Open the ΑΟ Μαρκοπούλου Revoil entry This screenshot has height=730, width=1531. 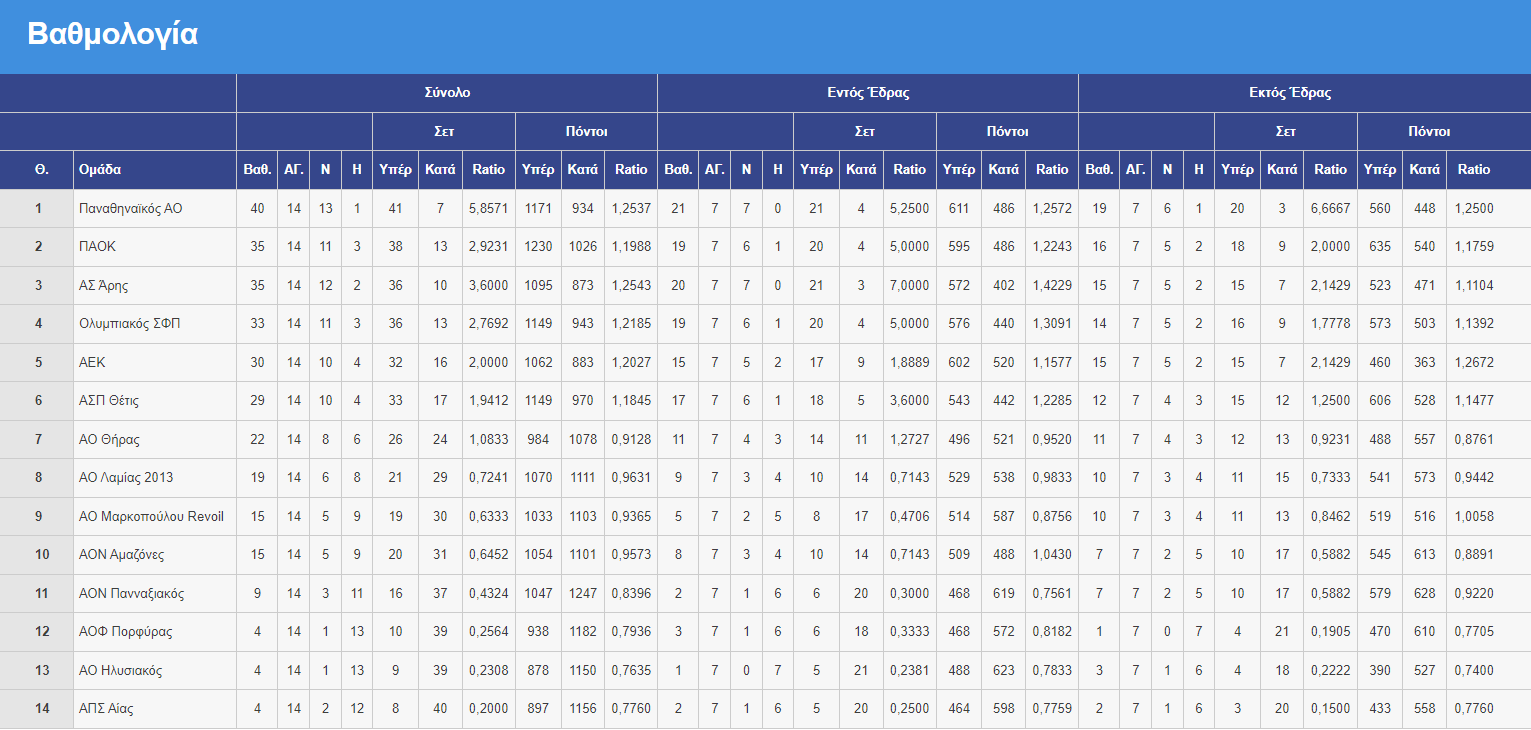tap(151, 517)
